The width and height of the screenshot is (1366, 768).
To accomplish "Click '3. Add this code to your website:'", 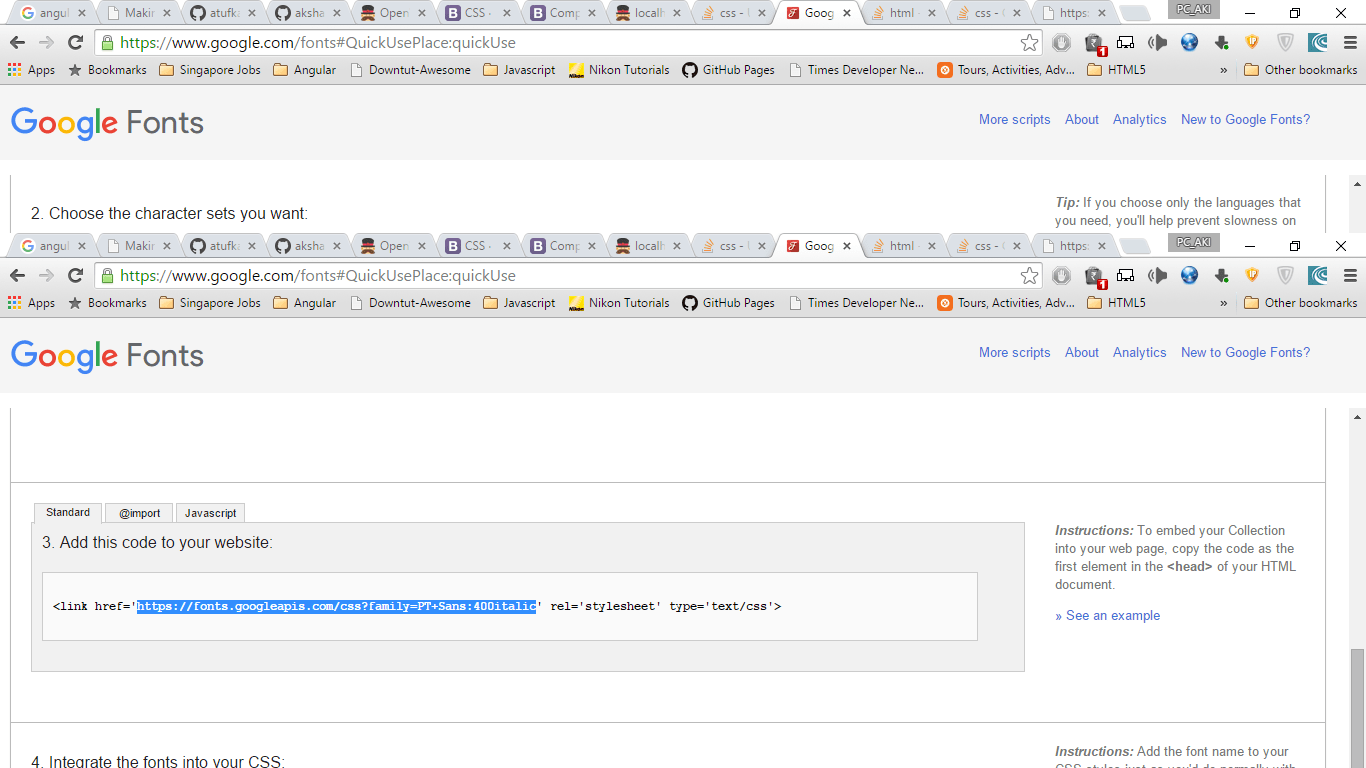I will [157, 542].
